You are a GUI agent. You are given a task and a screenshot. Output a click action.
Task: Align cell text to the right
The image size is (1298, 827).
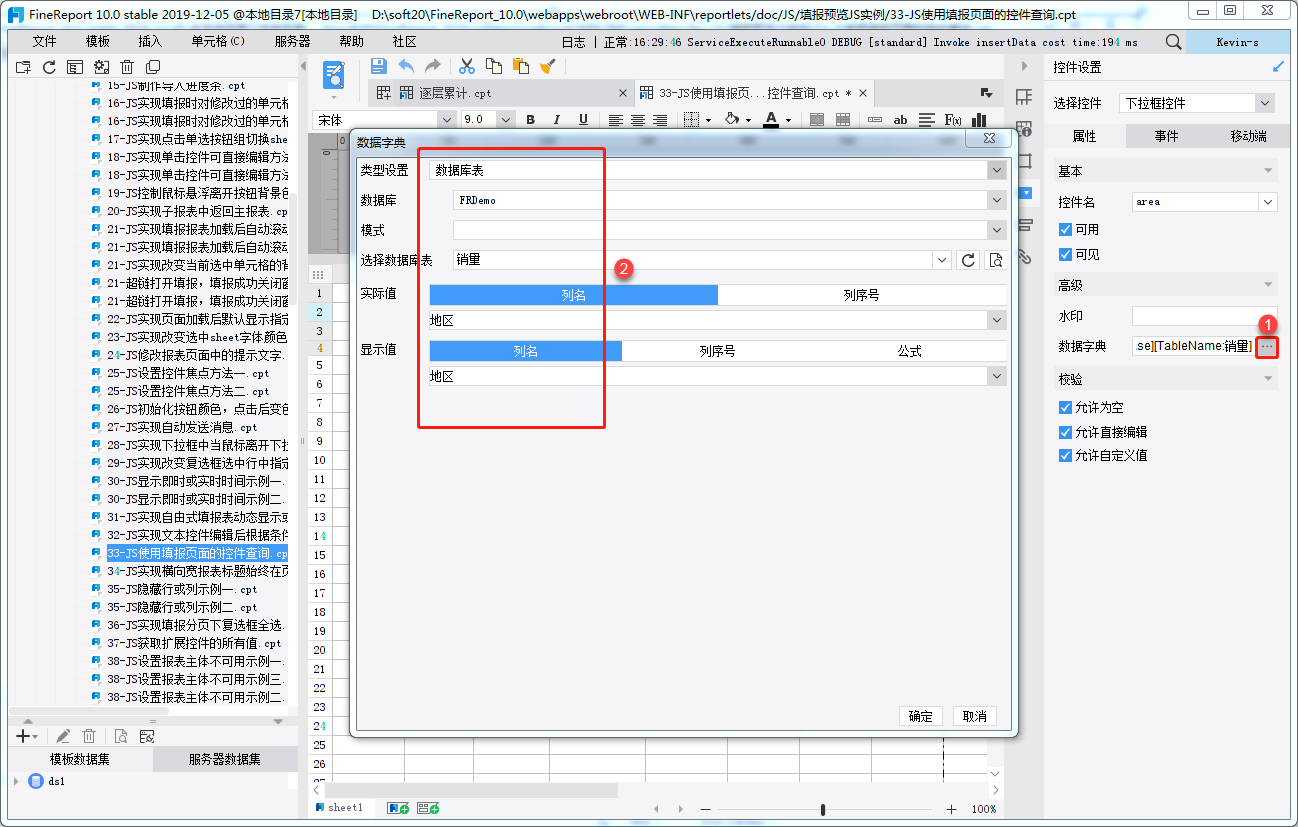click(660, 120)
